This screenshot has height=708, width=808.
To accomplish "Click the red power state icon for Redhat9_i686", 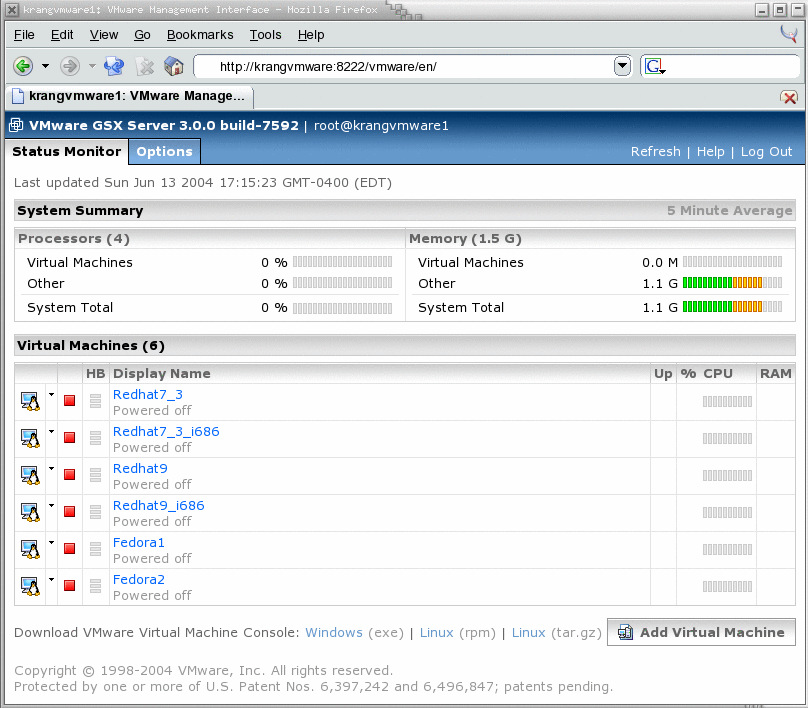I will (x=70, y=512).
